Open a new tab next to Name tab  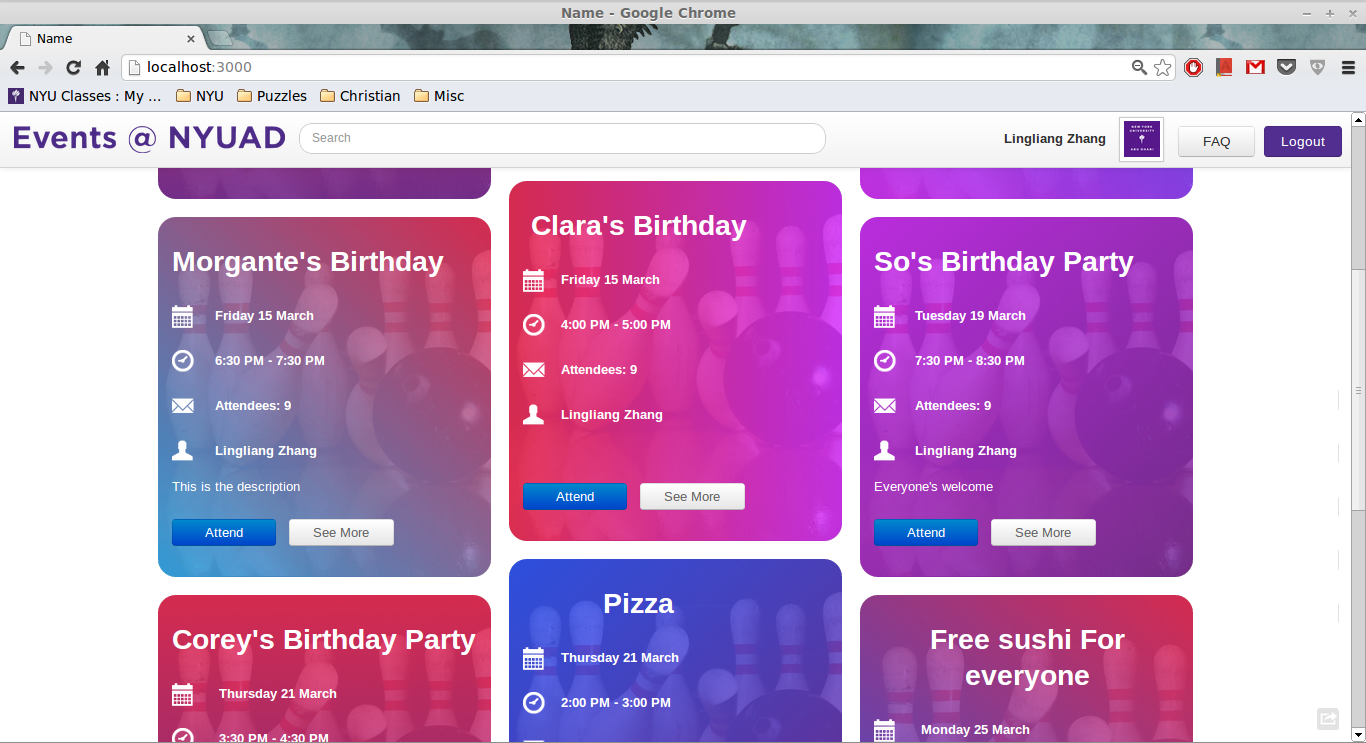click(x=221, y=39)
